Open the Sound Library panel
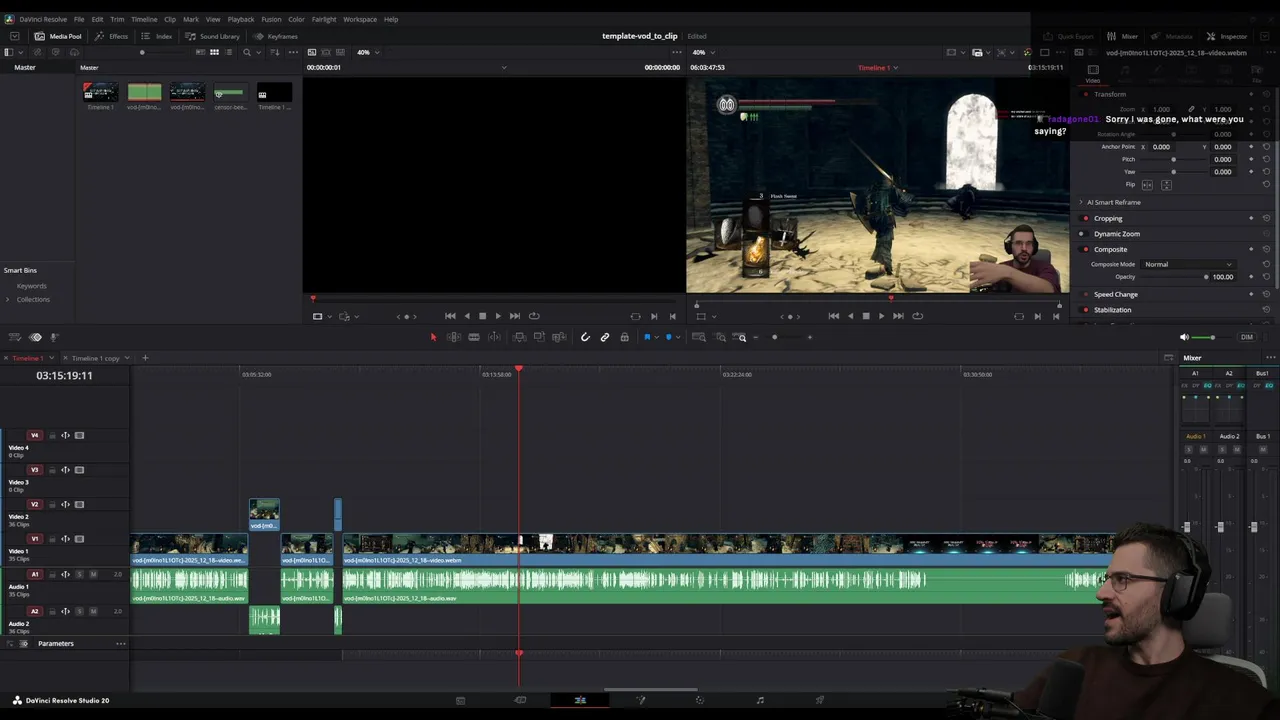 (212, 36)
